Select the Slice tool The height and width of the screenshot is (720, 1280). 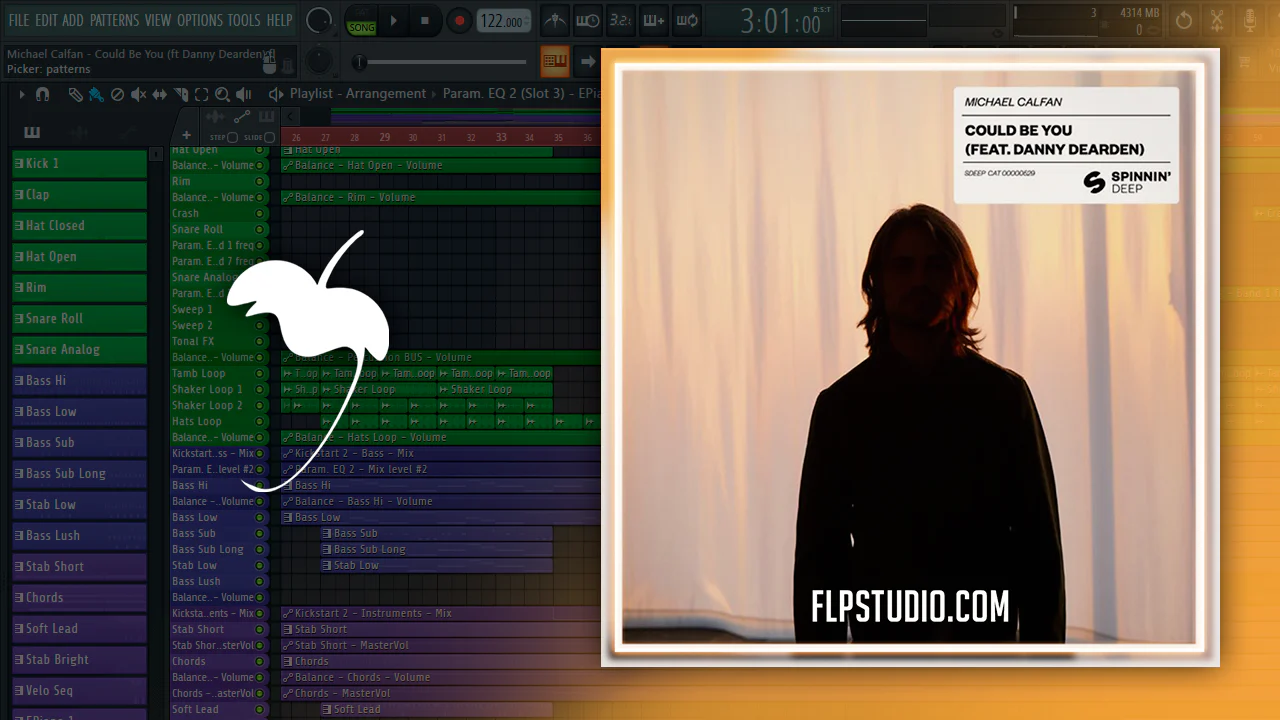pyautogui.click(x=180, y=94)
